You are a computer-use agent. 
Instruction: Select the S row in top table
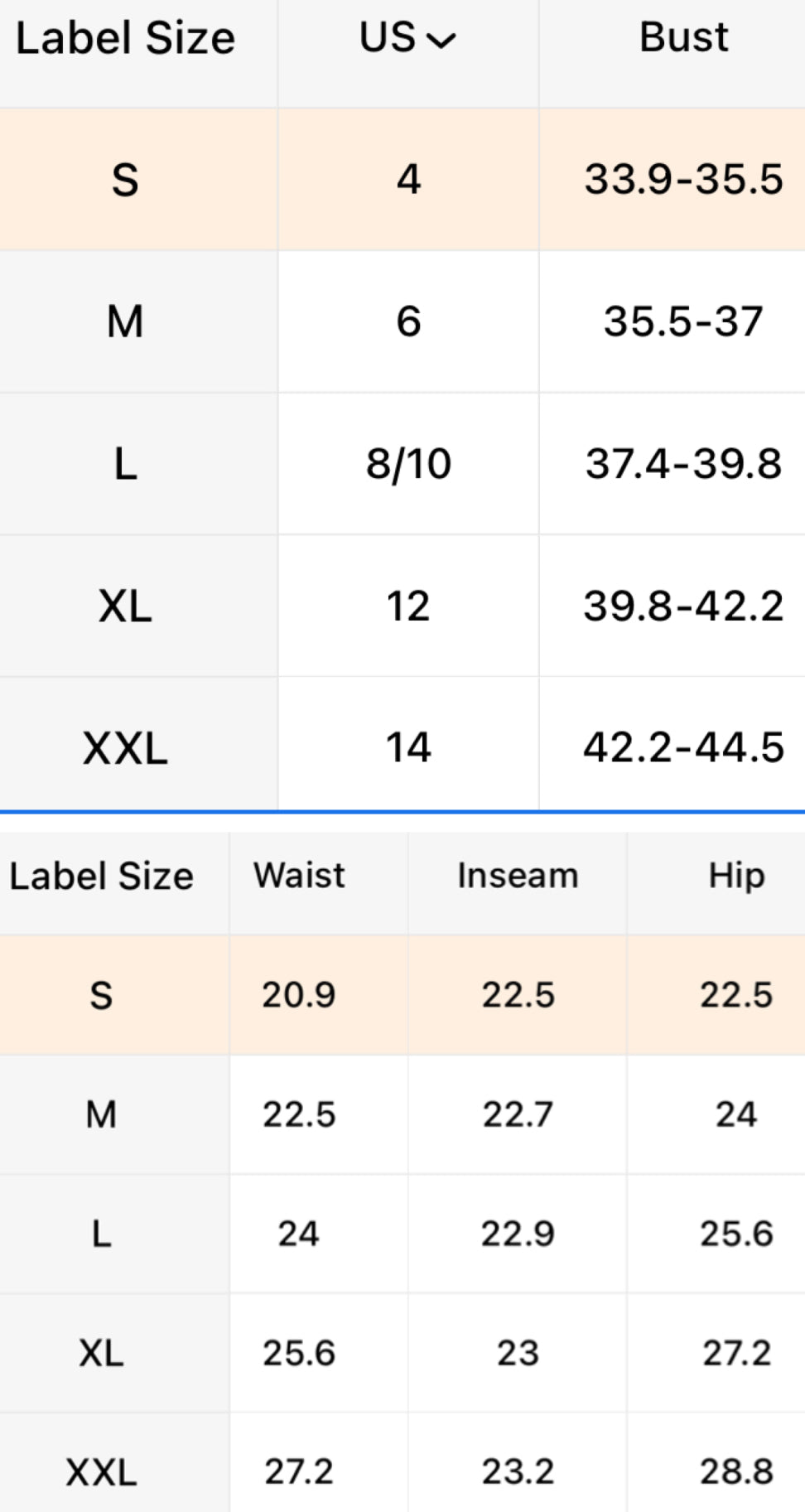pos(125,180)
